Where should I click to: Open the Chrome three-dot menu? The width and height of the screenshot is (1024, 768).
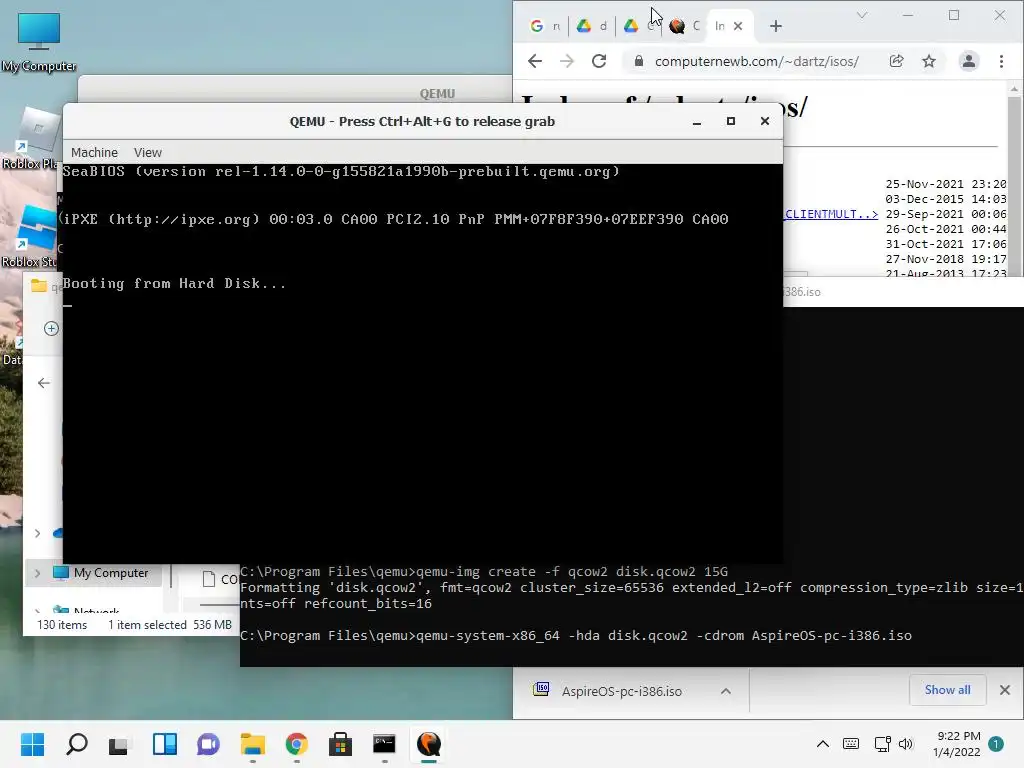(x=1001, y=61)
